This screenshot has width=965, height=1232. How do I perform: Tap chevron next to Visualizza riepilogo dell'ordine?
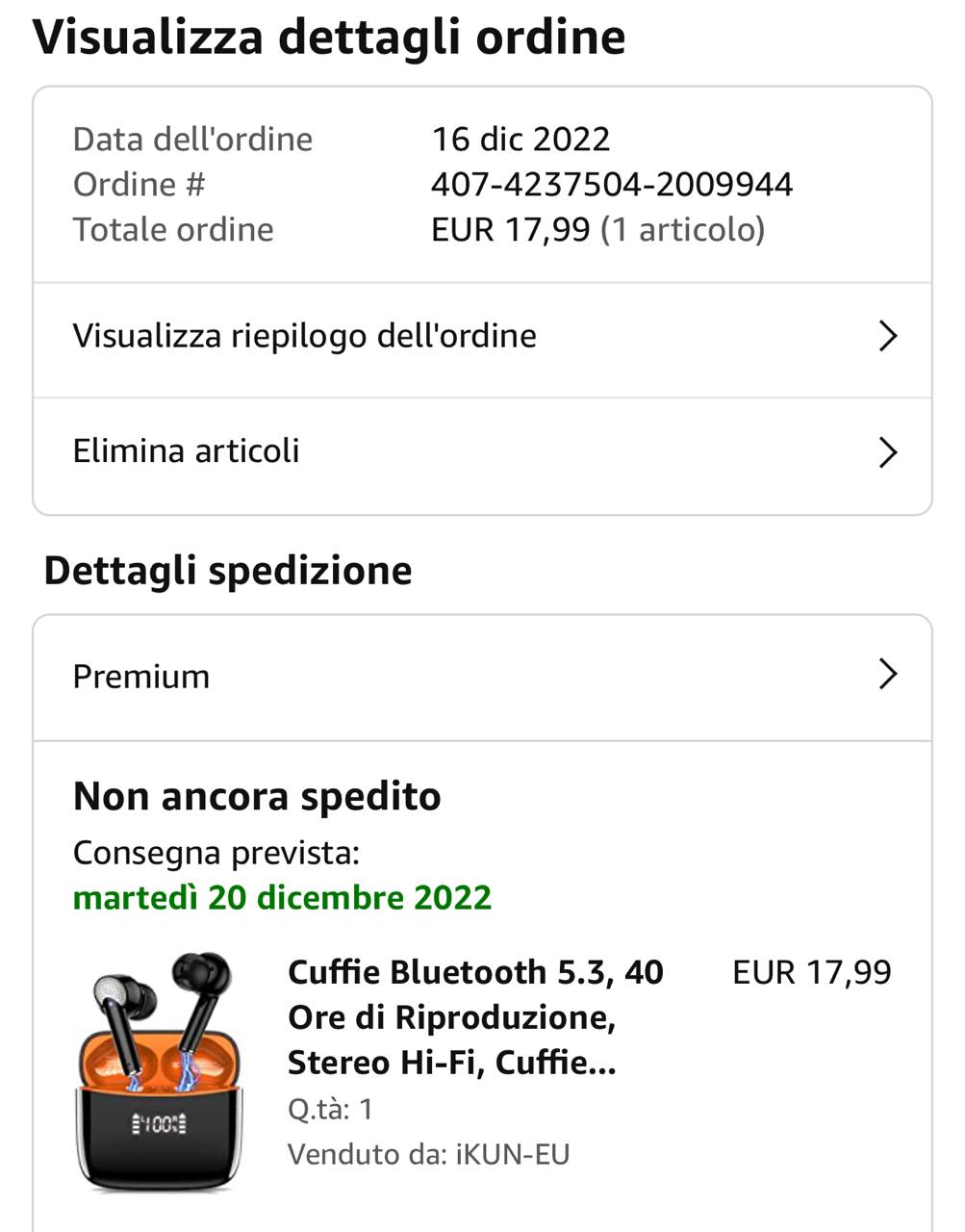tap(888, 336)
